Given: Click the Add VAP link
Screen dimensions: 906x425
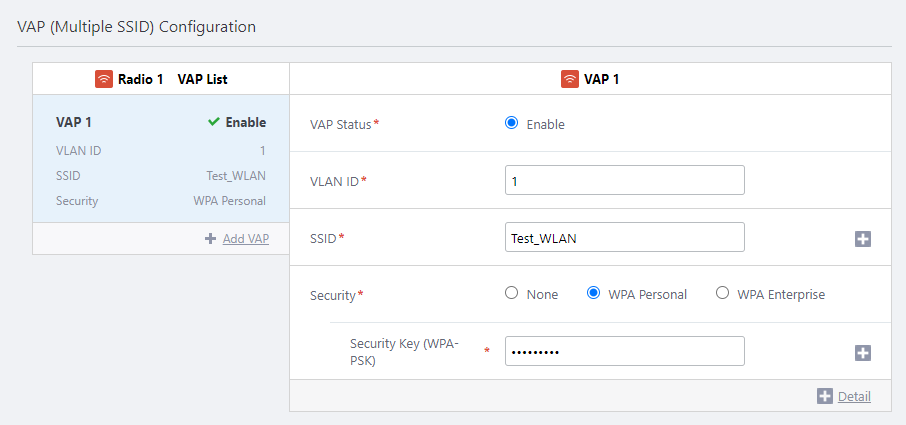Looking at the screenshot, I should tap(245, 238).
